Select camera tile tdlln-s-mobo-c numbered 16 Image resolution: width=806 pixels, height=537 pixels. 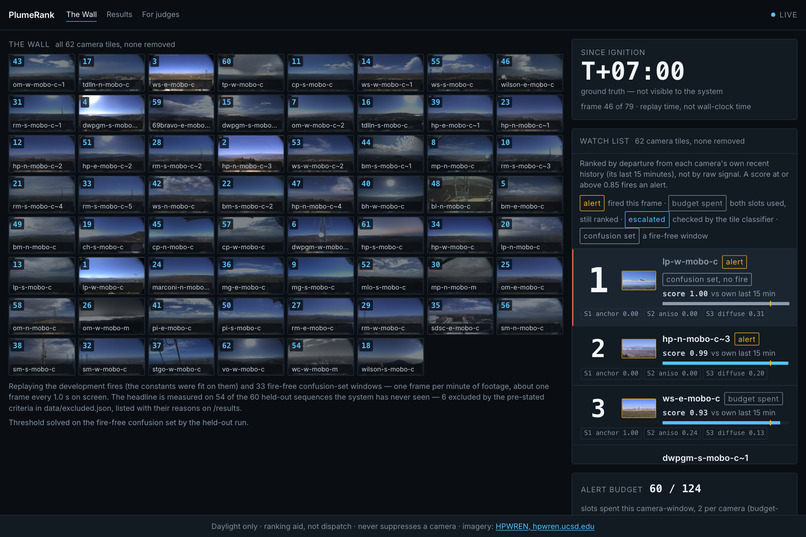pyautogui.click(x=391, y=113)
